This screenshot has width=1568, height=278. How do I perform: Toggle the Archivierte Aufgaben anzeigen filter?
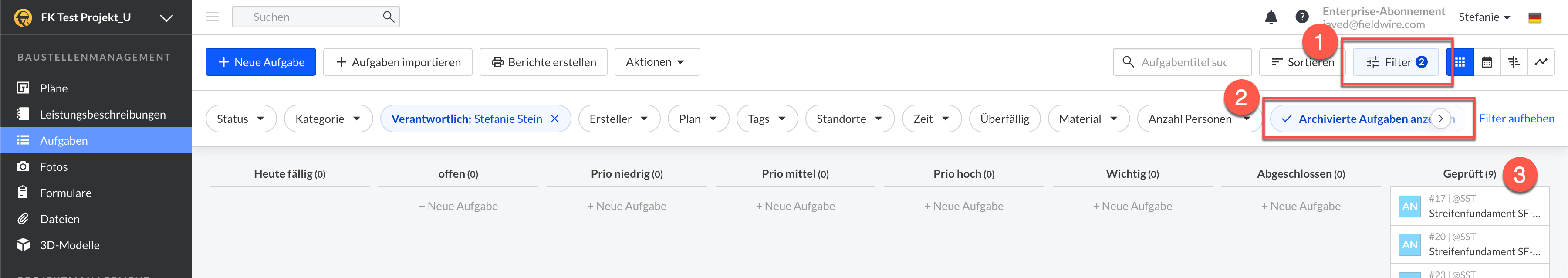tap(1357, 119)
